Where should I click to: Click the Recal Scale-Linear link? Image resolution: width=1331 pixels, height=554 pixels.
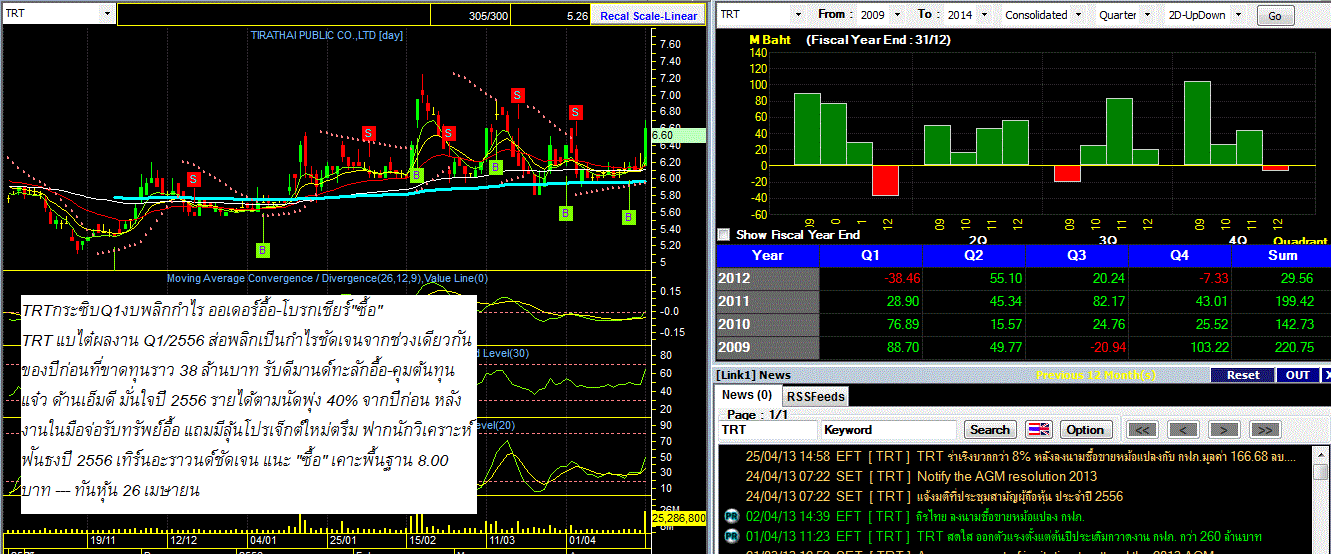point(649,16)
